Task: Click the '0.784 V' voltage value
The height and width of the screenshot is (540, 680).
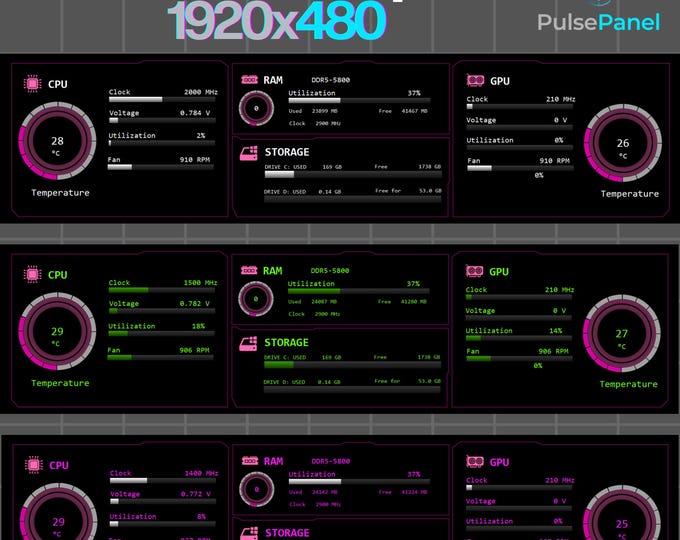Action: [195, 113]
